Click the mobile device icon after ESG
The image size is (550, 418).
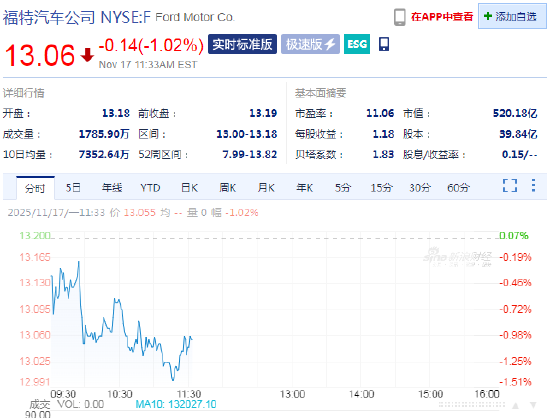click(384, 44)
